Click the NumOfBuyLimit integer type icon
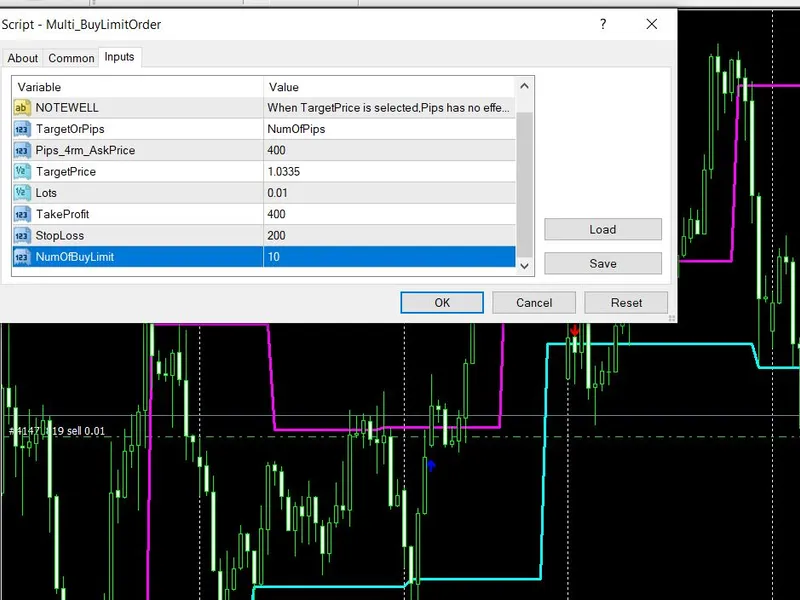800x600 pixels. coord(22,257)
